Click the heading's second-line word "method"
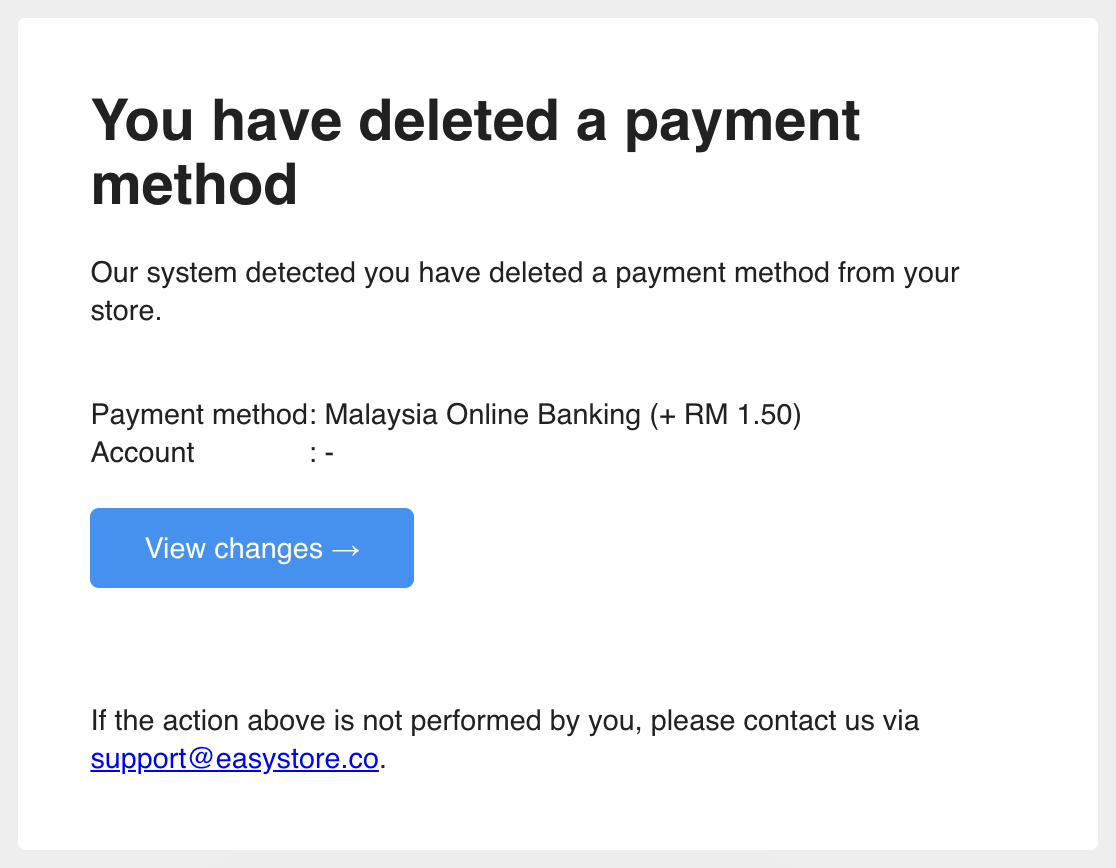Viewport: 1116px width, 868px height. click(x=194, y=185)
